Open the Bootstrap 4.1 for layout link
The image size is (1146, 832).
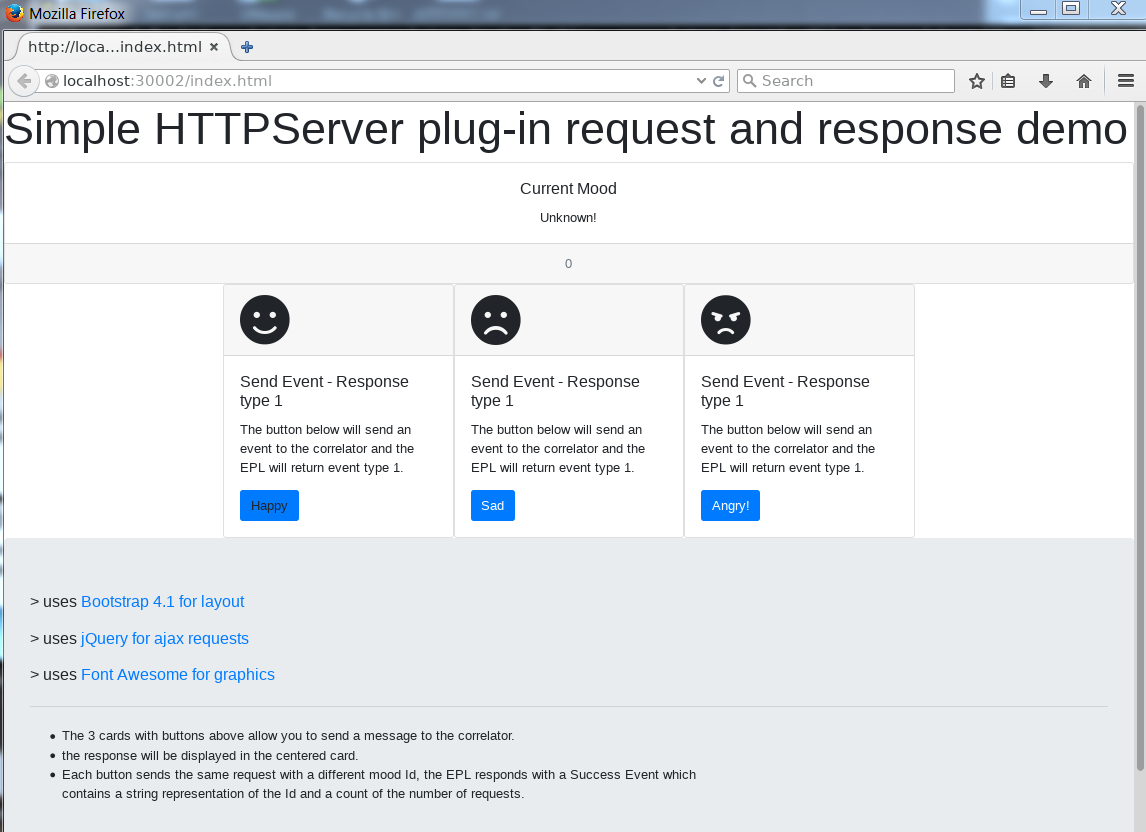pos(162,602)
